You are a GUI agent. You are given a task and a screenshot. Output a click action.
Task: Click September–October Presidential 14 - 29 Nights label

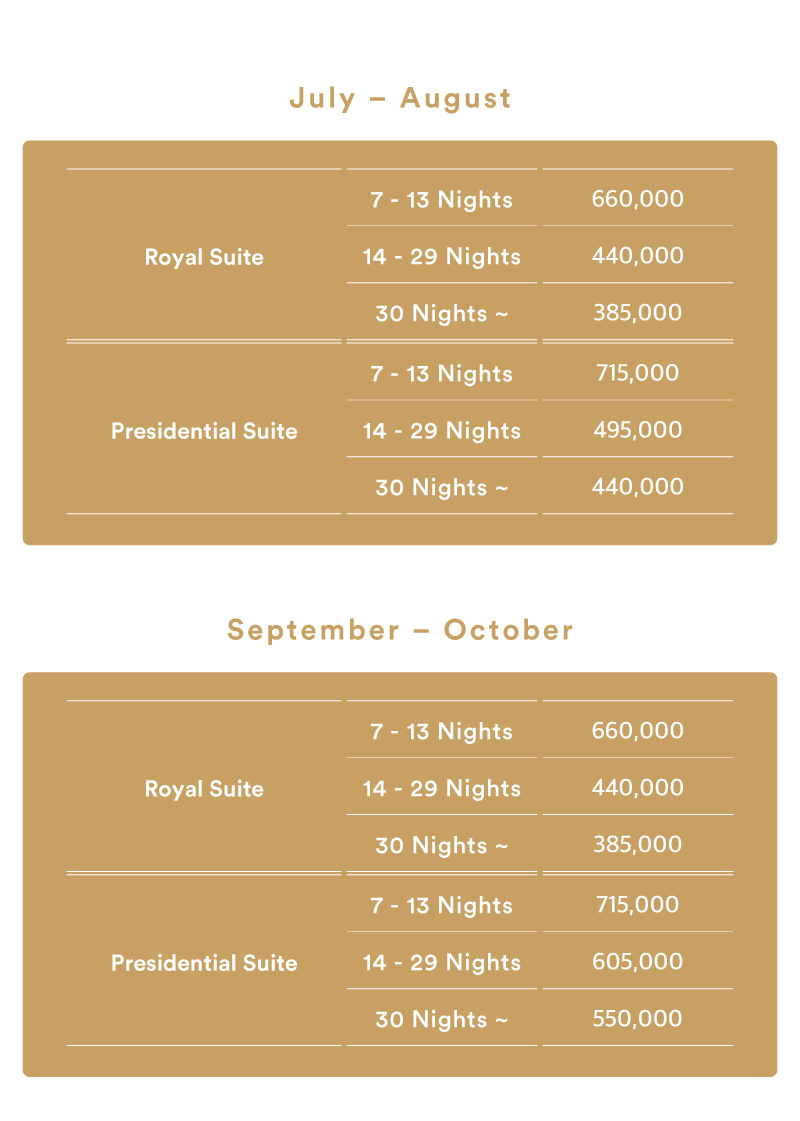pyautogui.click(x=442, y=963)
